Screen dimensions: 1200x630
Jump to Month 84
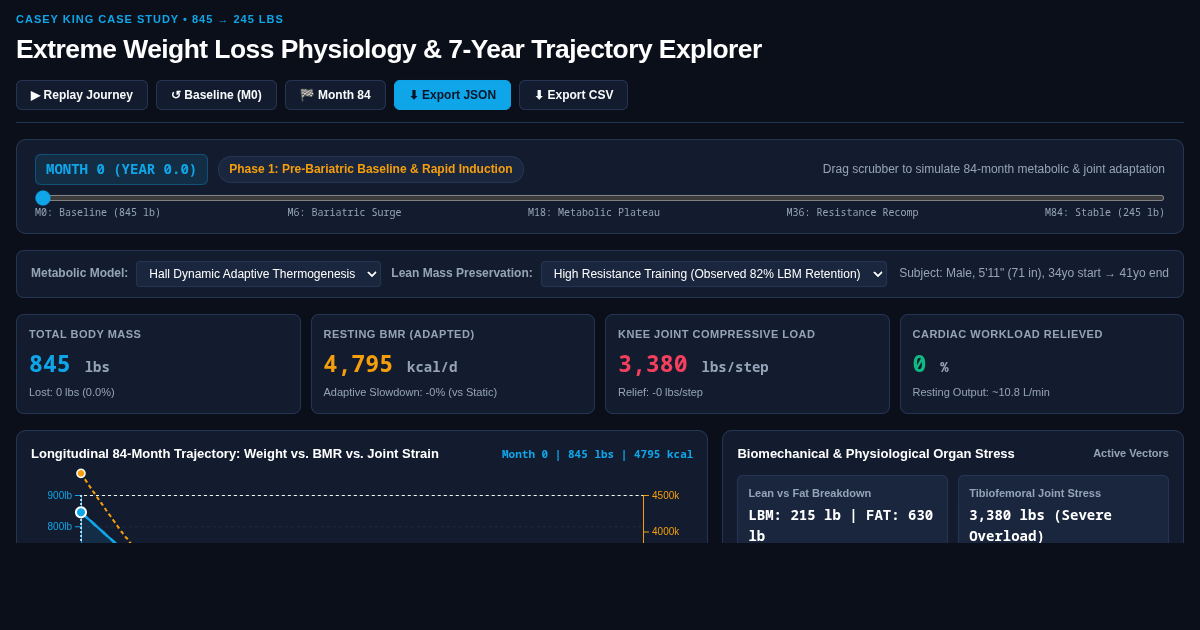335,95
